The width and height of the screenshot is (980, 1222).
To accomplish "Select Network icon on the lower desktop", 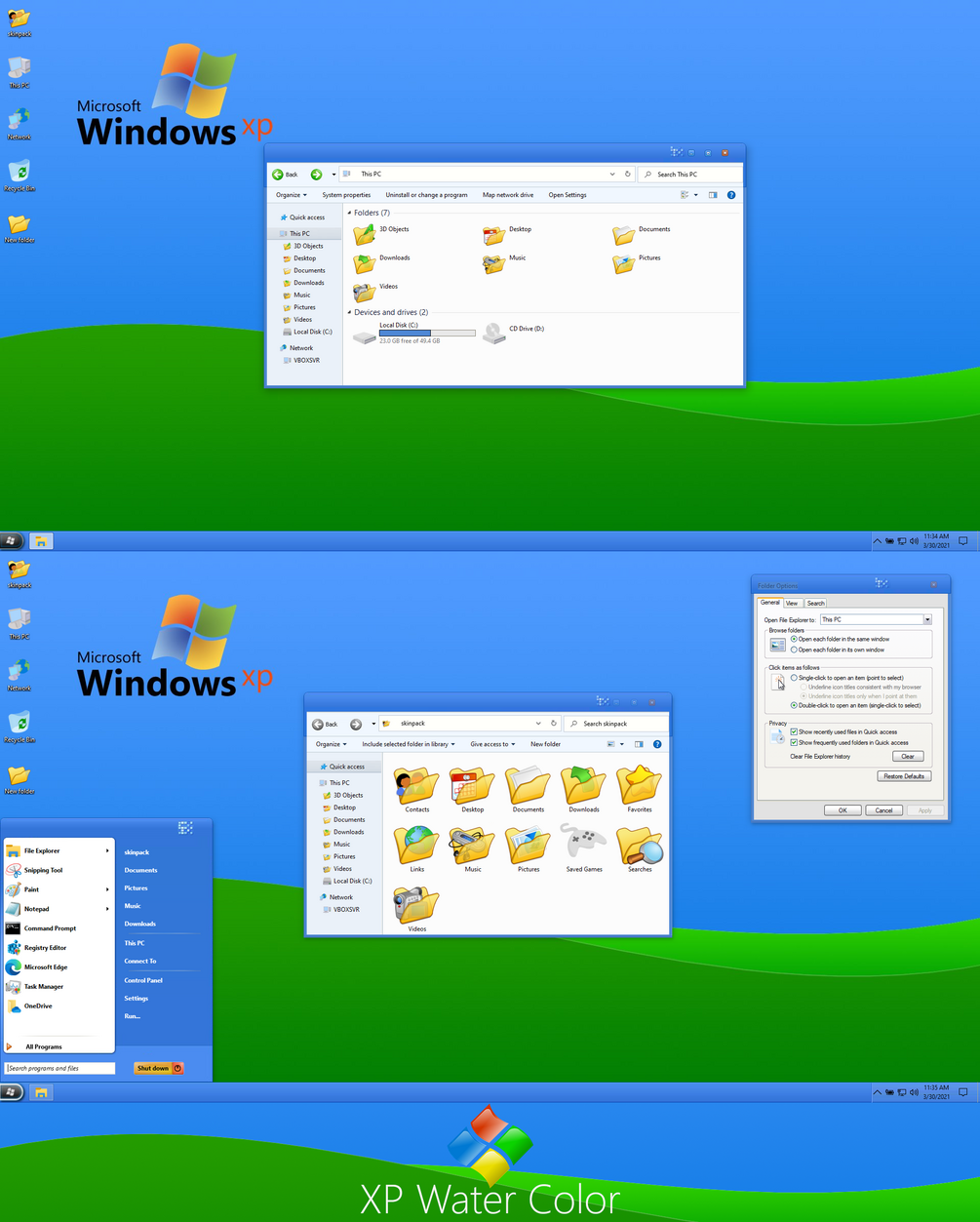I will pos(19,674).
